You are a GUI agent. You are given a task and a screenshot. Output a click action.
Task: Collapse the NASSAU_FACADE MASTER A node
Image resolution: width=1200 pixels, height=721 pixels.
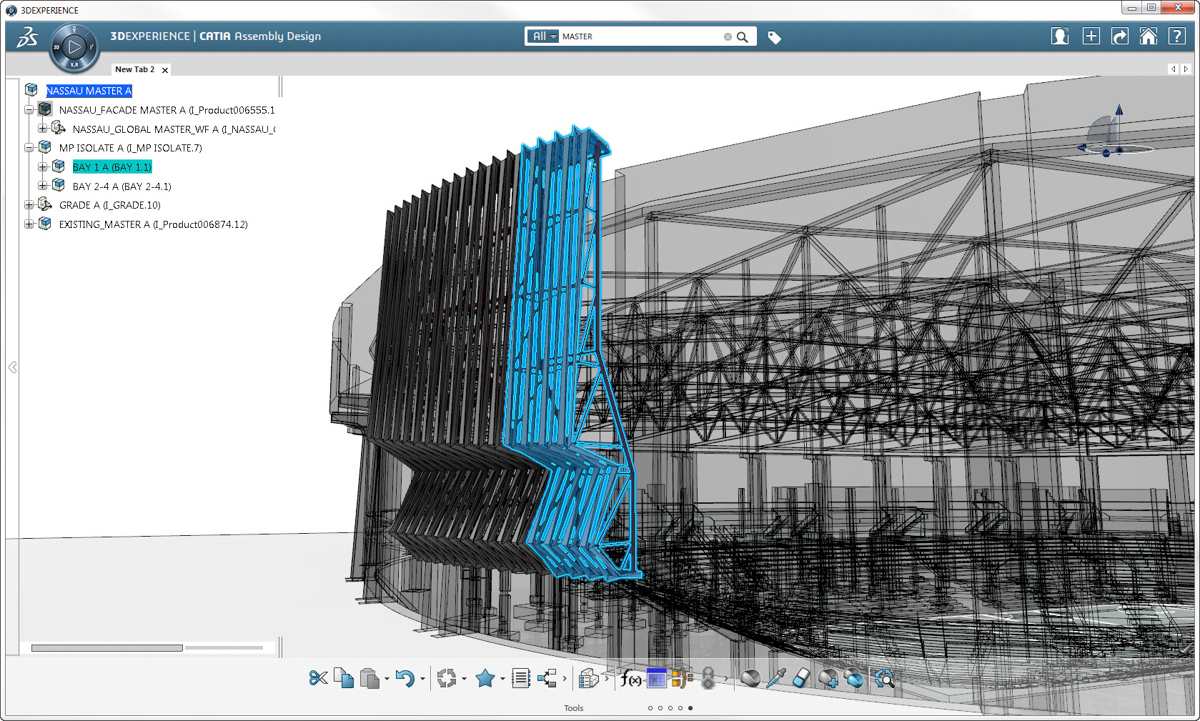coord(29,110)
